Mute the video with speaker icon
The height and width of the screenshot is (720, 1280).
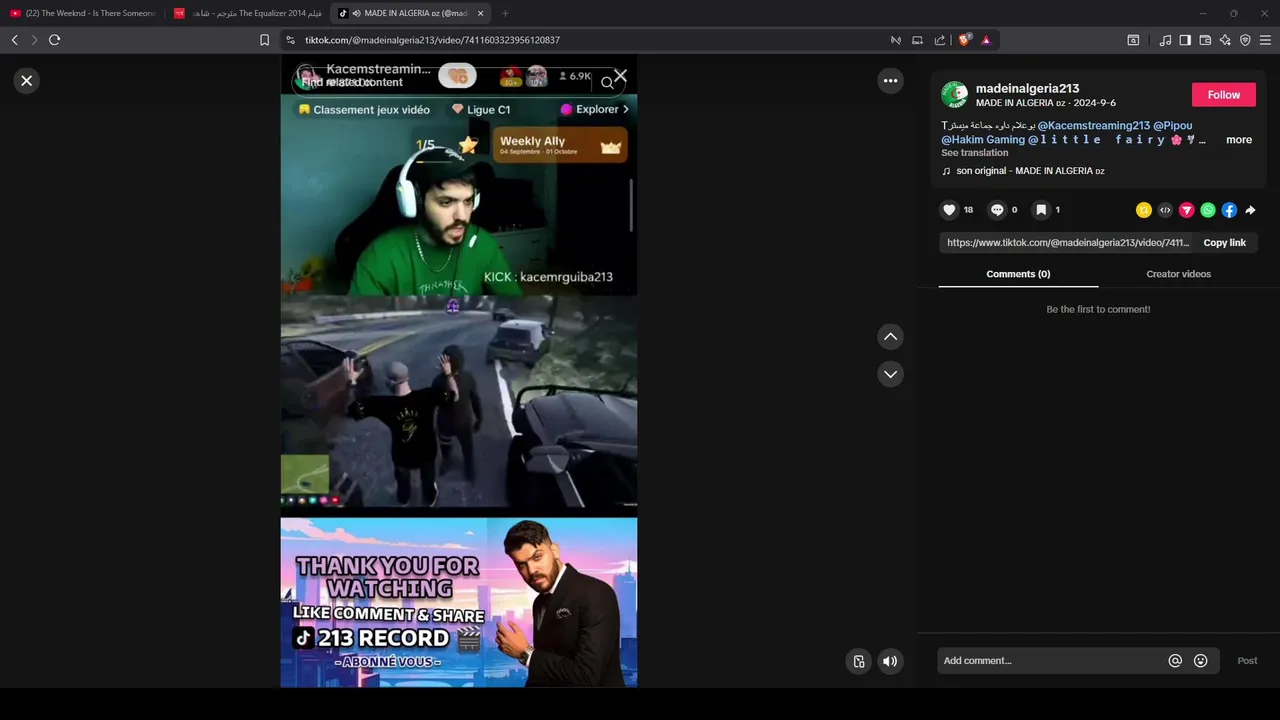(890, 661)
